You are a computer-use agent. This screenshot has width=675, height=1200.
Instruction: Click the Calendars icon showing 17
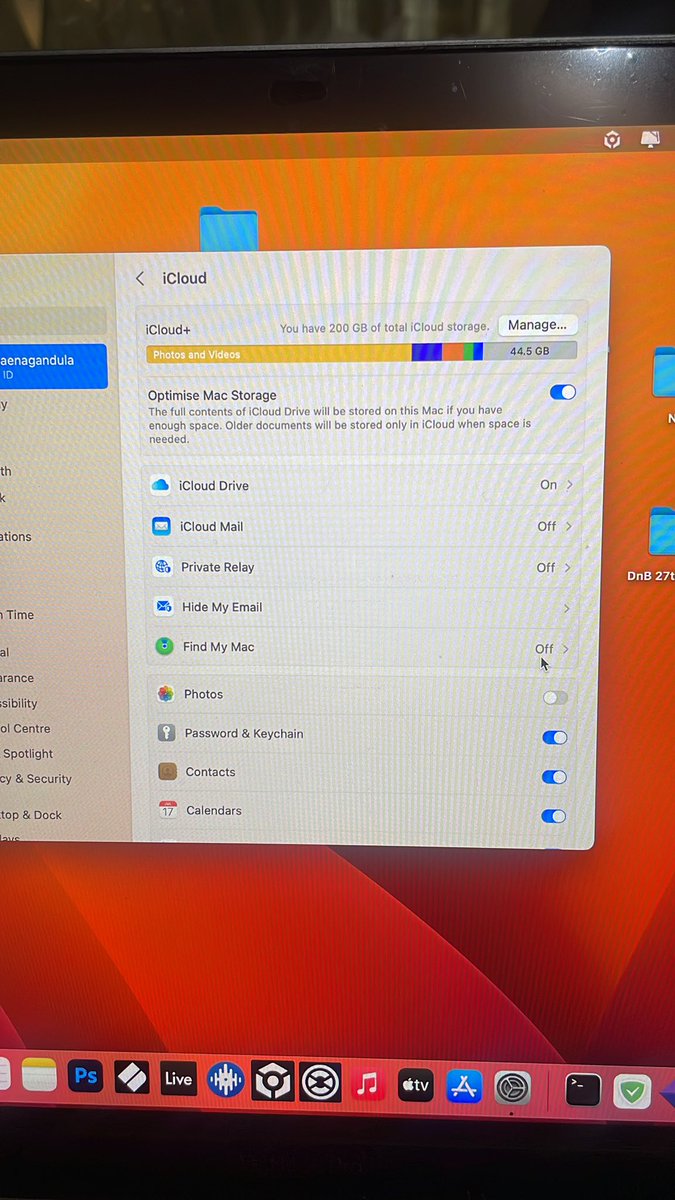168,810
